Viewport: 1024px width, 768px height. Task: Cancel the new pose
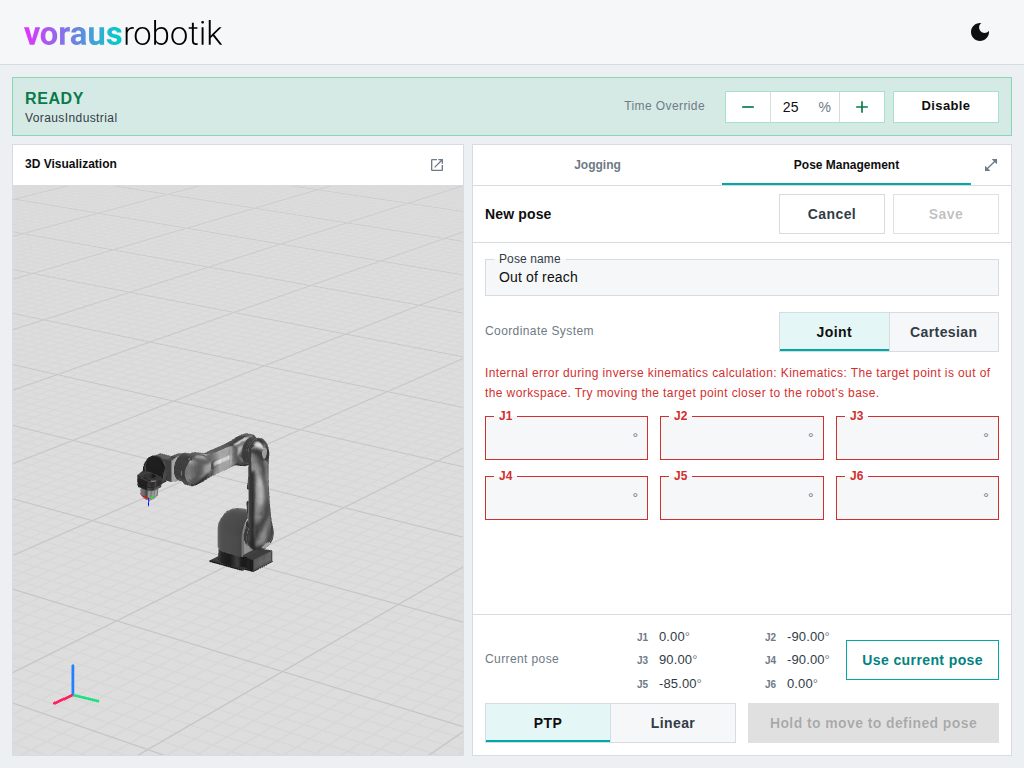pyautogui.click(x=831, y=214)
